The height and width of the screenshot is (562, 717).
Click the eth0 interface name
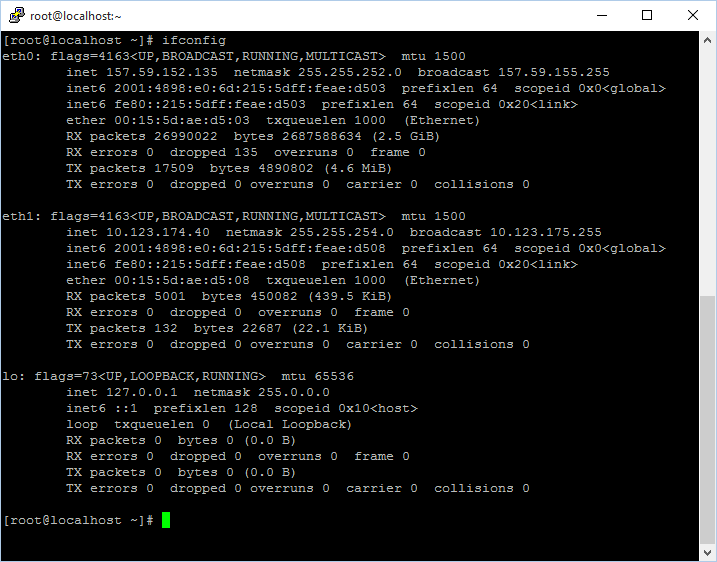(x=21, y=56)
